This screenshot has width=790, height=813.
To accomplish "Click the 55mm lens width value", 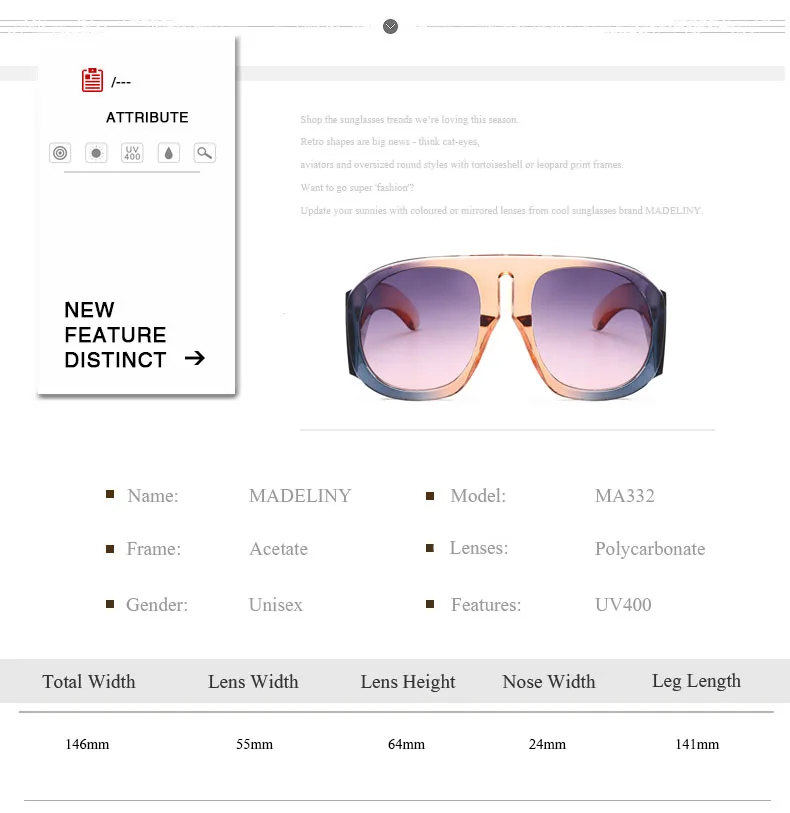I will (x=254, y=745).
